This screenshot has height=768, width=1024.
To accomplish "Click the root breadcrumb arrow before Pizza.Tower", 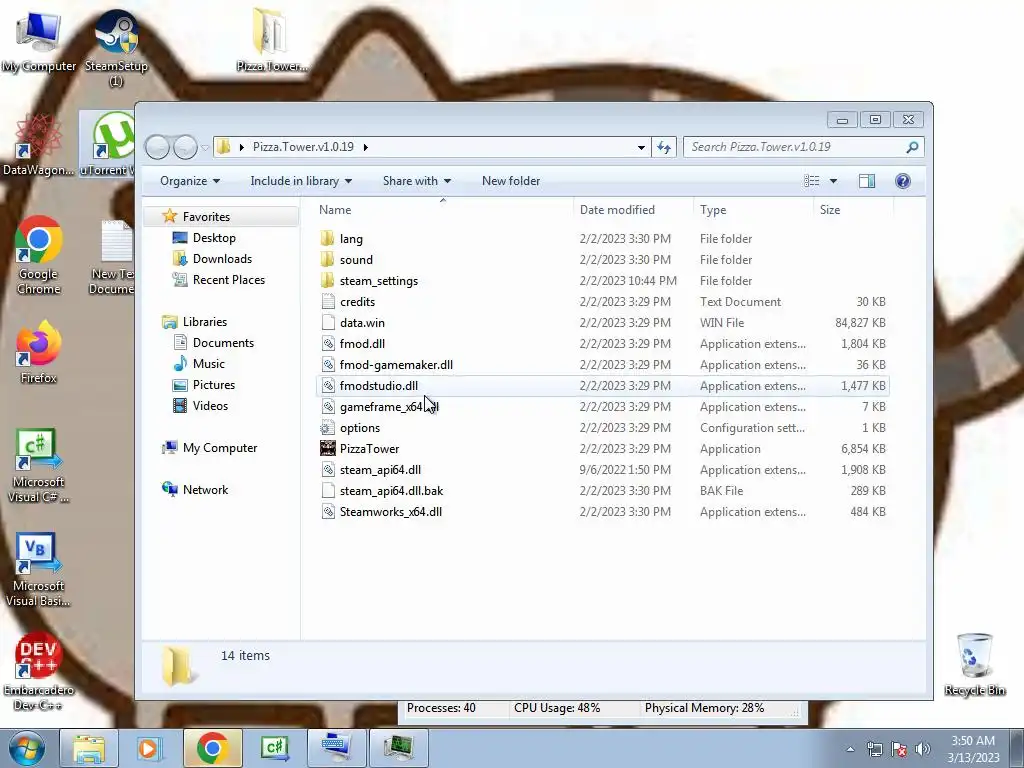I will click(242, 147).
